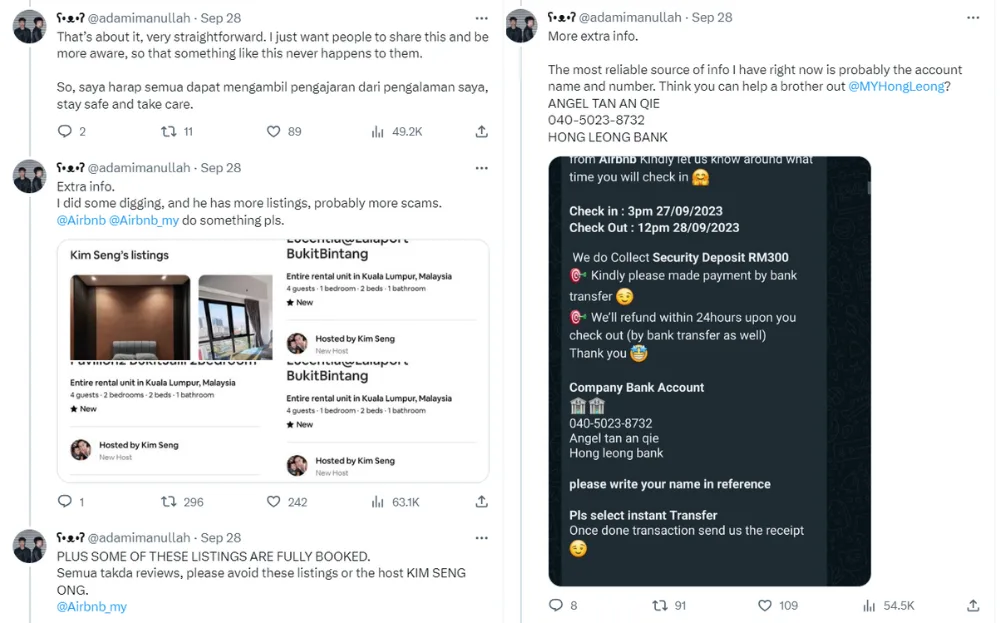The width and height of the screenshot is (1000, 623).
Task: Retweet the tweet with 11 retweets
Action: tap(169, 131)
